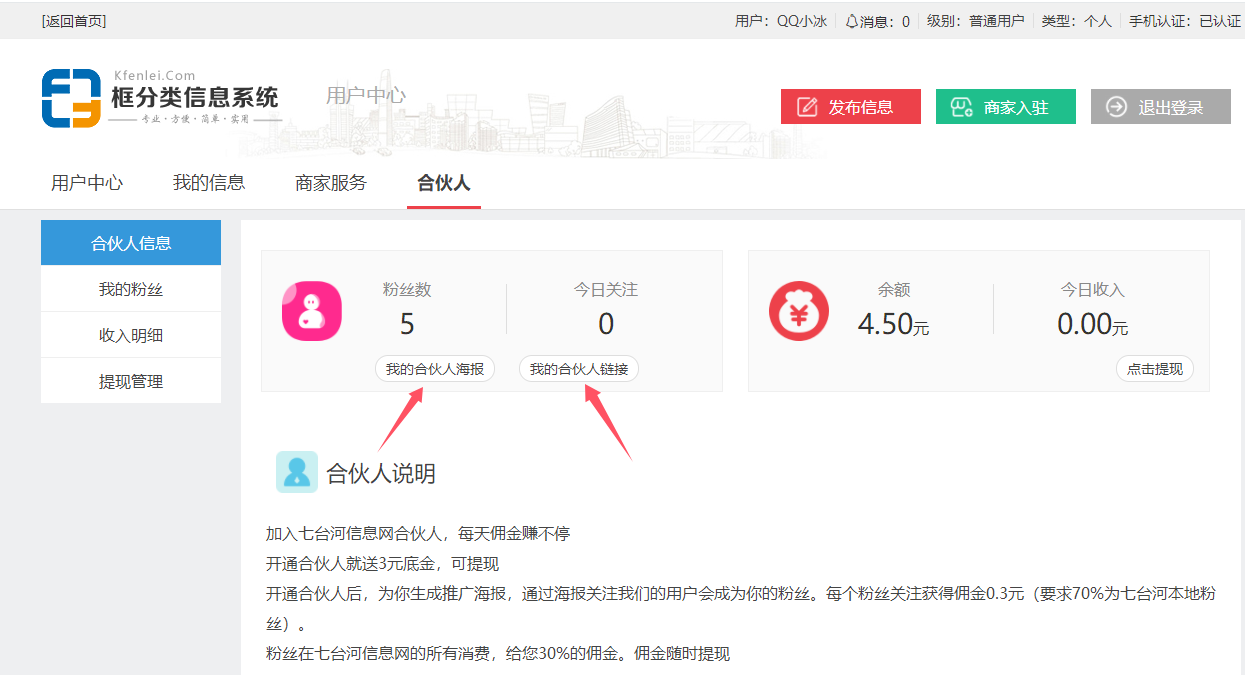The height and width of the screenshot is (675, 1245).
Task: Select 合伙人信息 in the sidebar
Action: (131, 243)
